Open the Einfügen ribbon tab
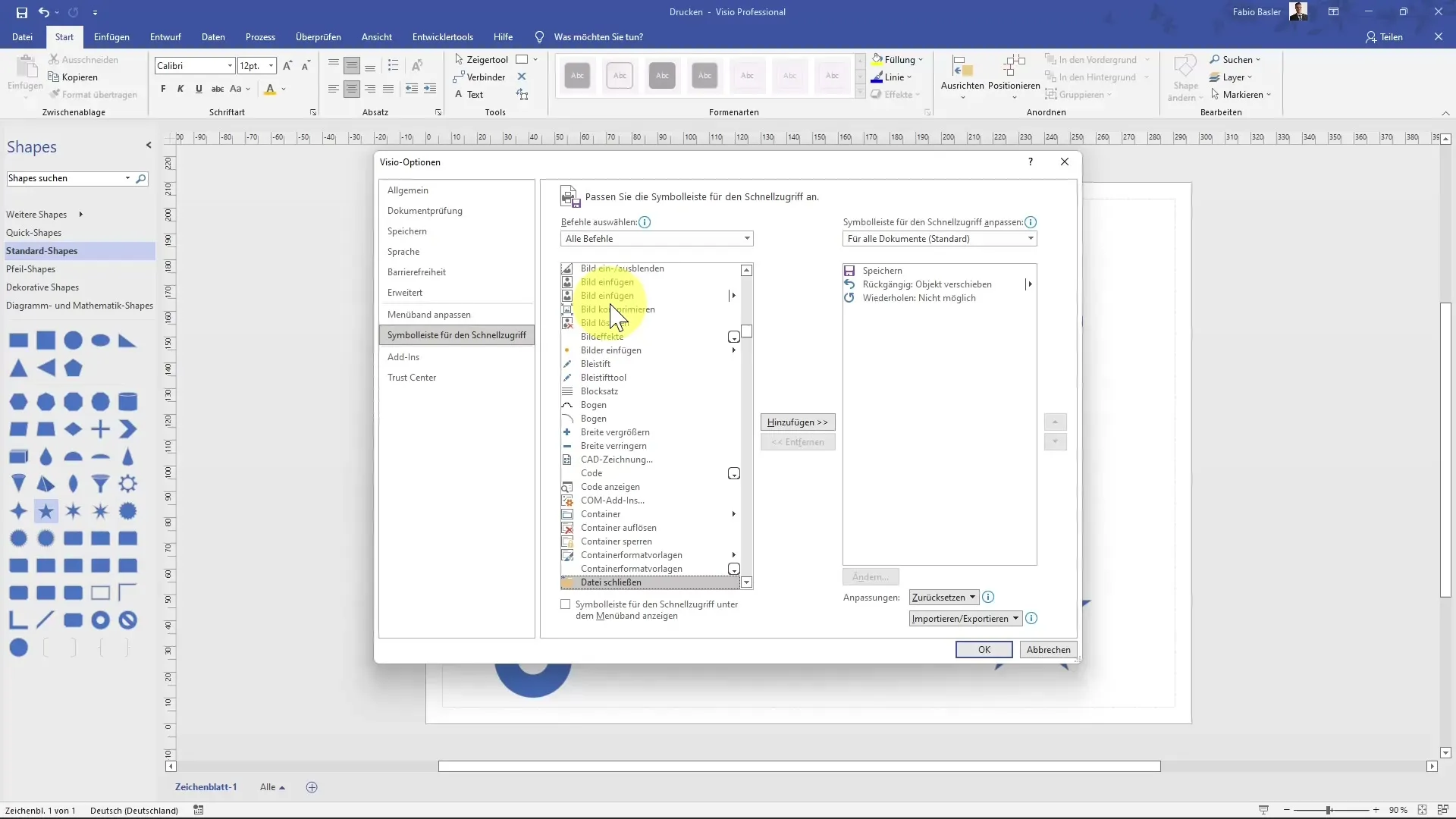 (111, 37)
